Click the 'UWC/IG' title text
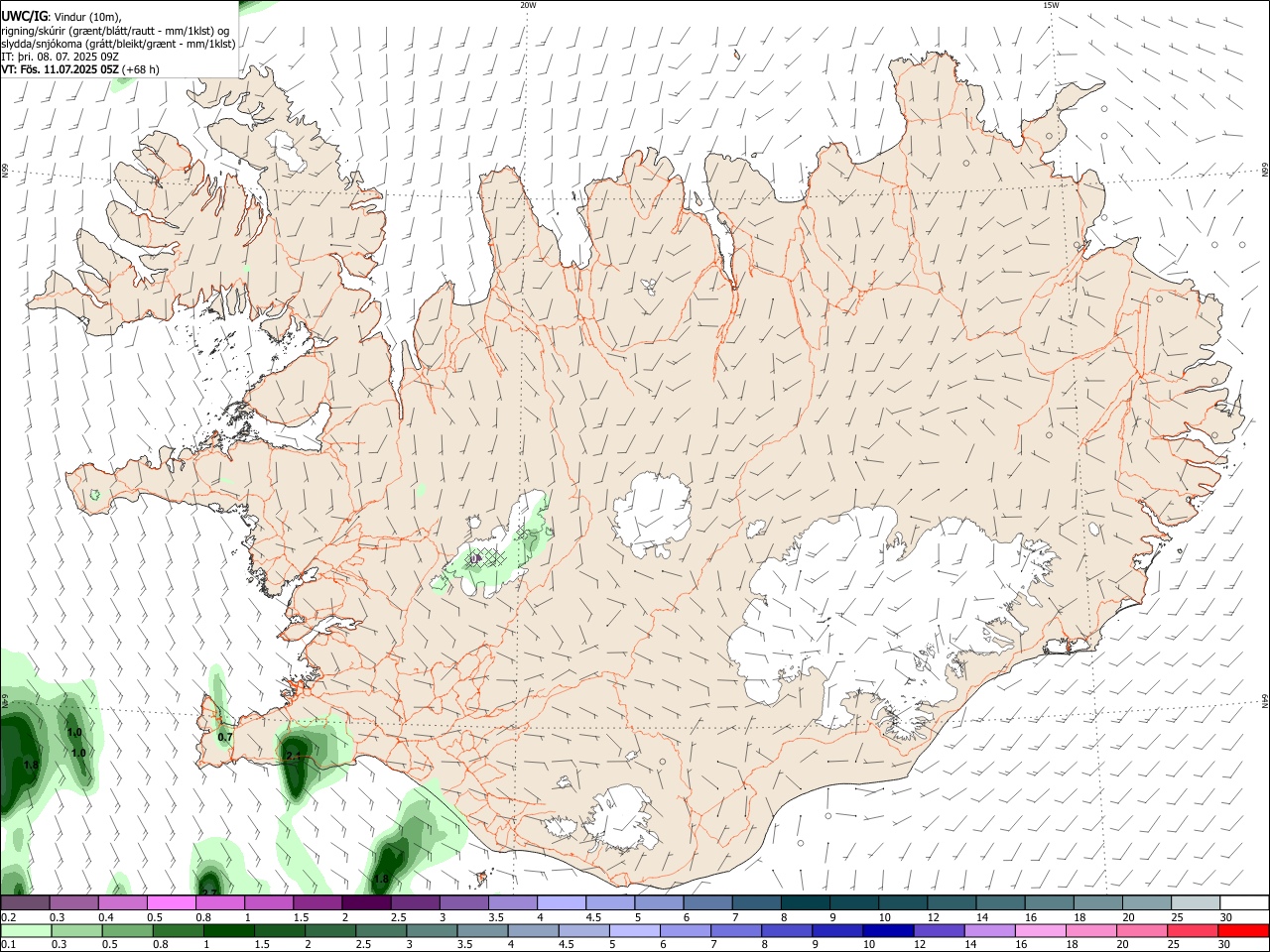The height and width of the screenshot is (952, 1270). point(24,17)
